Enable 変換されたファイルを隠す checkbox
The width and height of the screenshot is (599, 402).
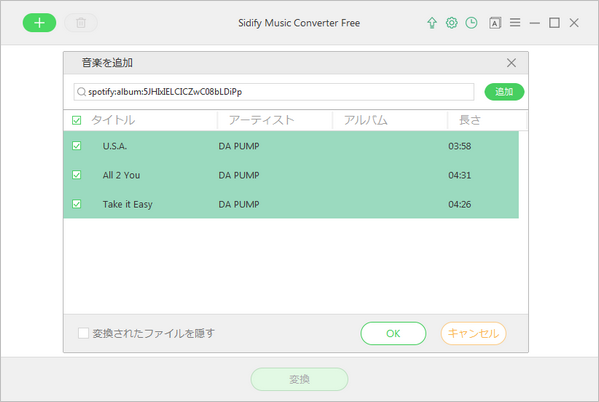pyautogui.click(x=83, y=333)
